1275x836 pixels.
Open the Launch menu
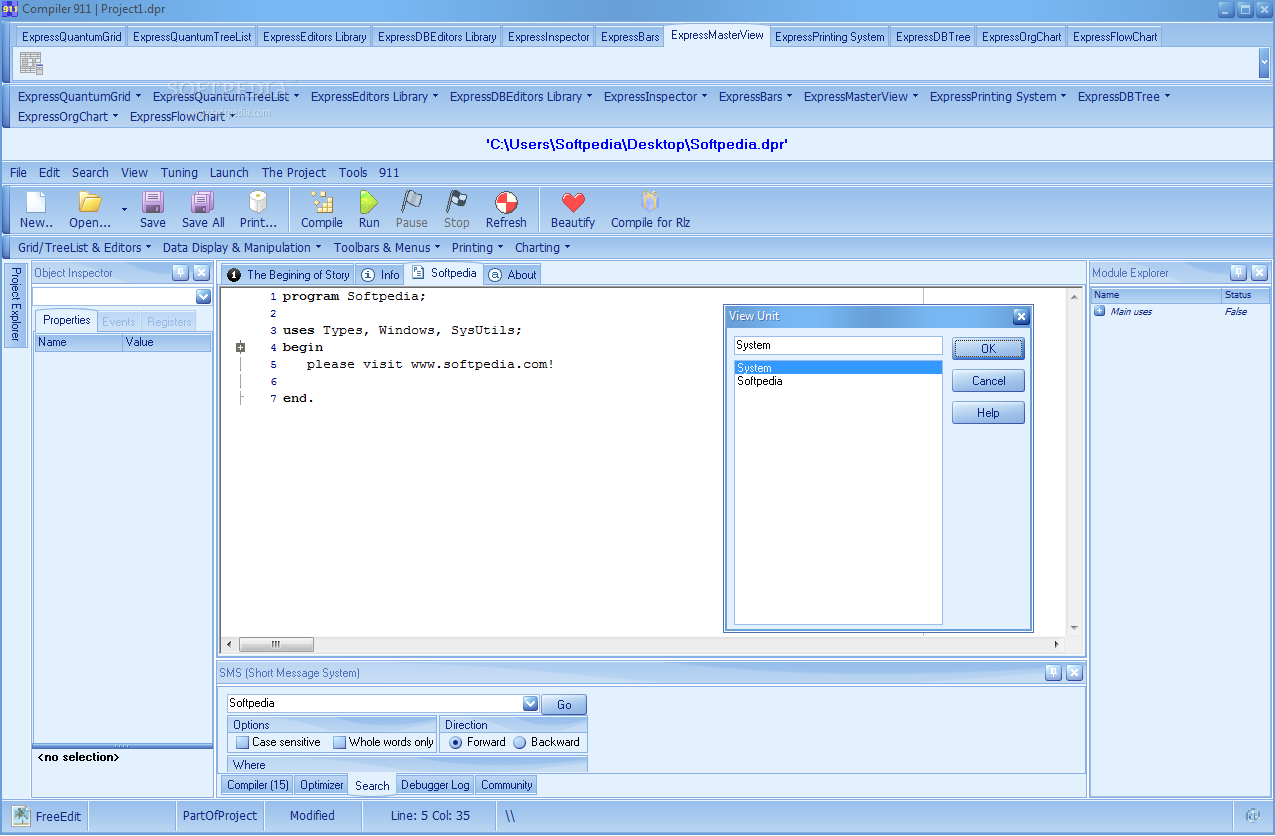click(229, 172)
